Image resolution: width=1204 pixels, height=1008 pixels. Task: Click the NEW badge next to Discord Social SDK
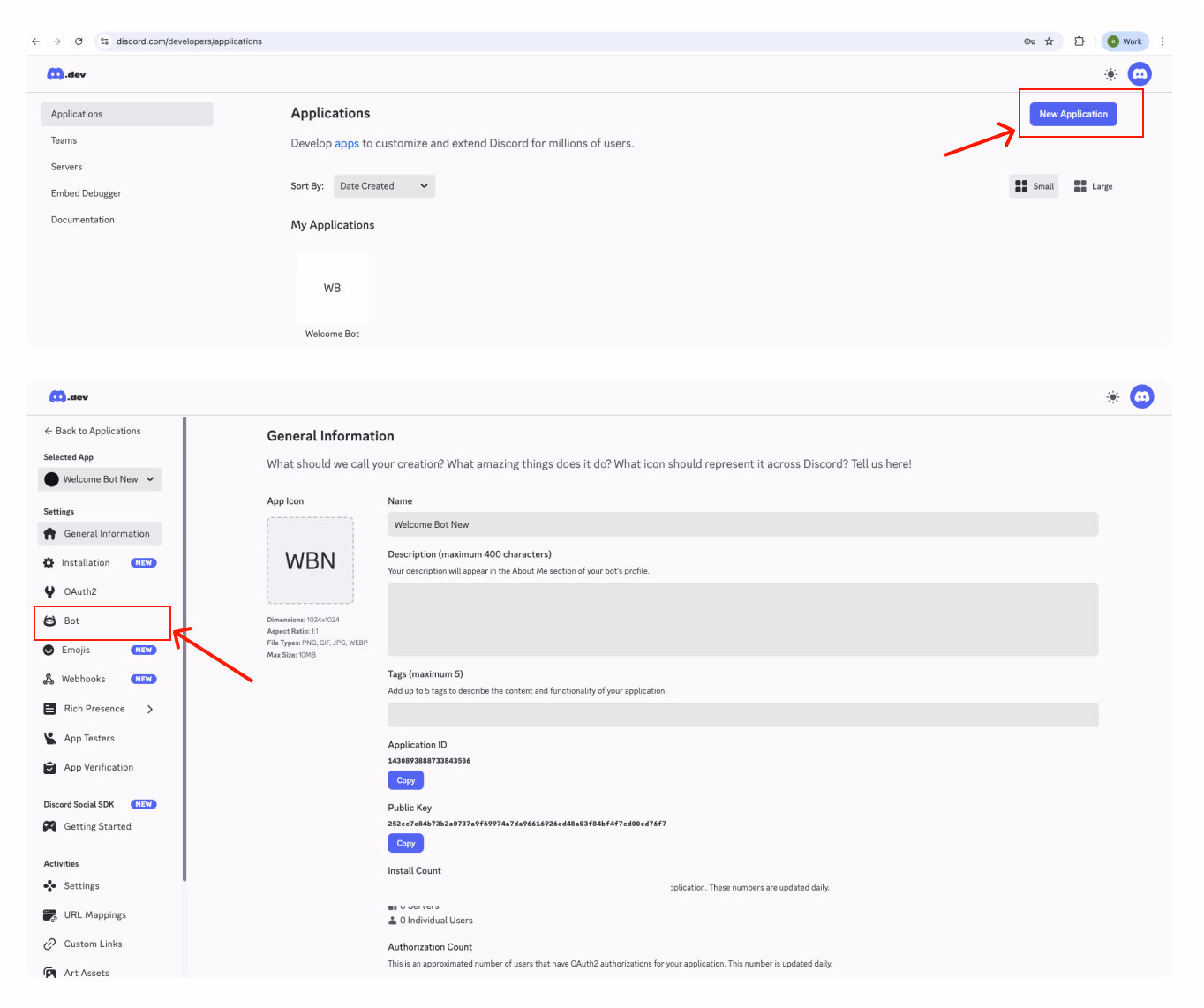(x=144, y=805)
